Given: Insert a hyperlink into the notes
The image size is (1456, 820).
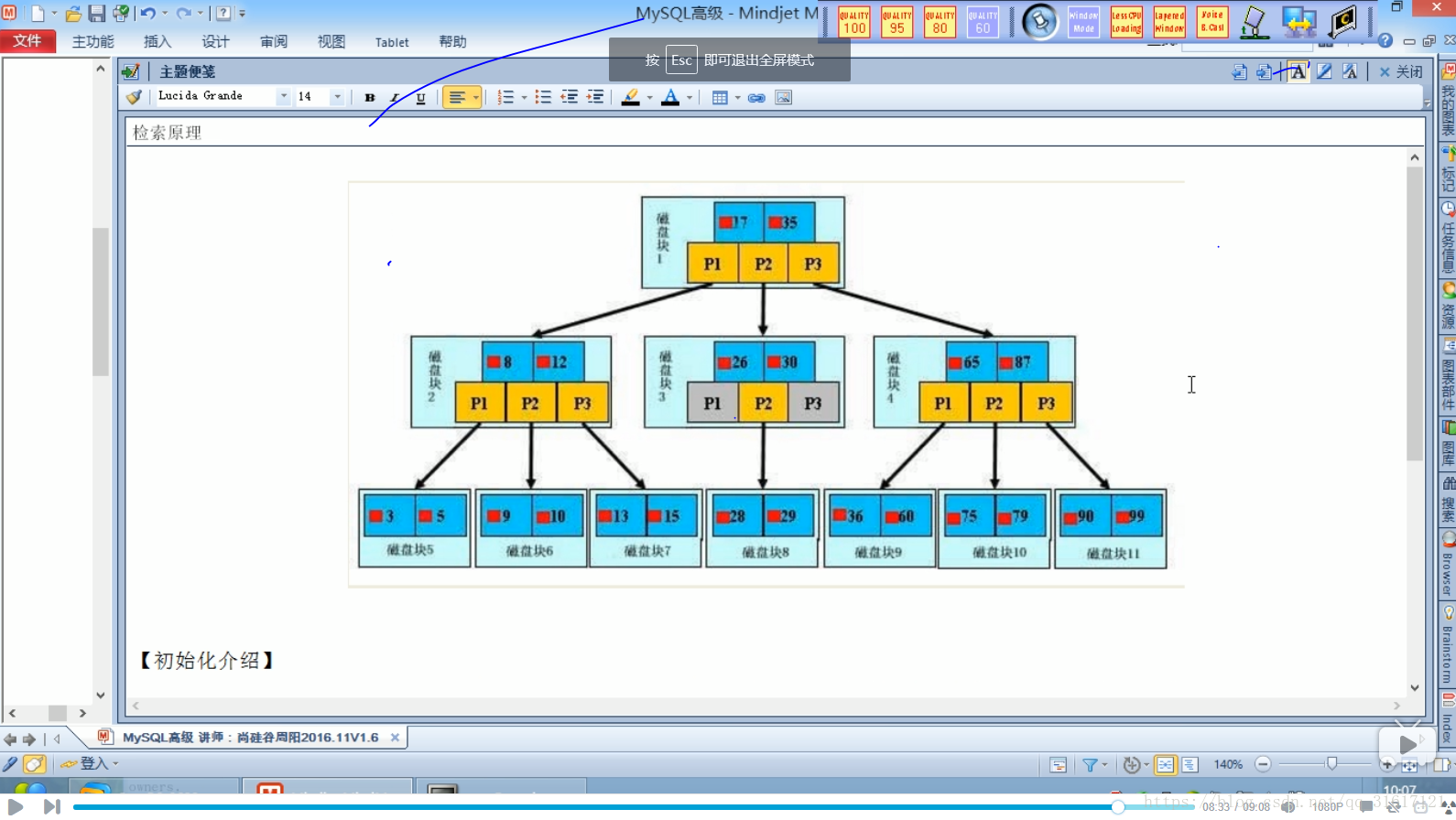Looking at the screenshot, I should (756, 98).
